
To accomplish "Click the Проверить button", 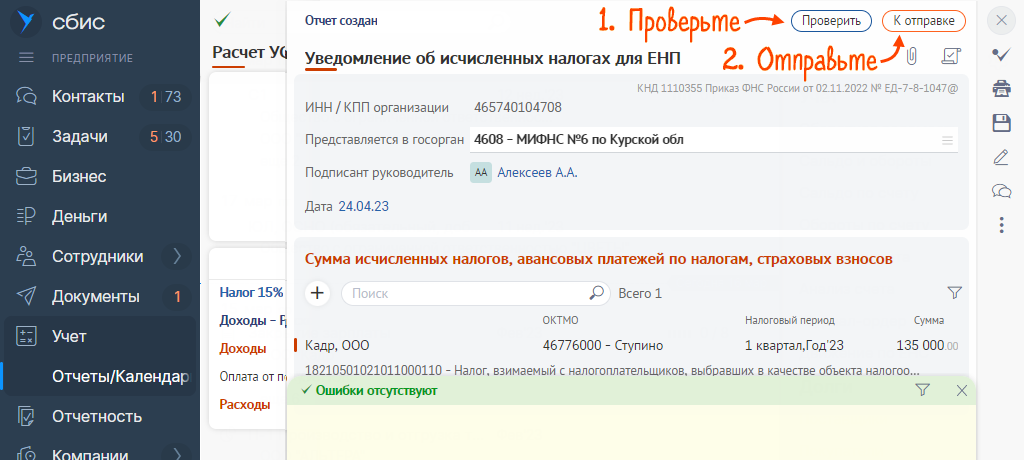I will click(x=830, y=20).
